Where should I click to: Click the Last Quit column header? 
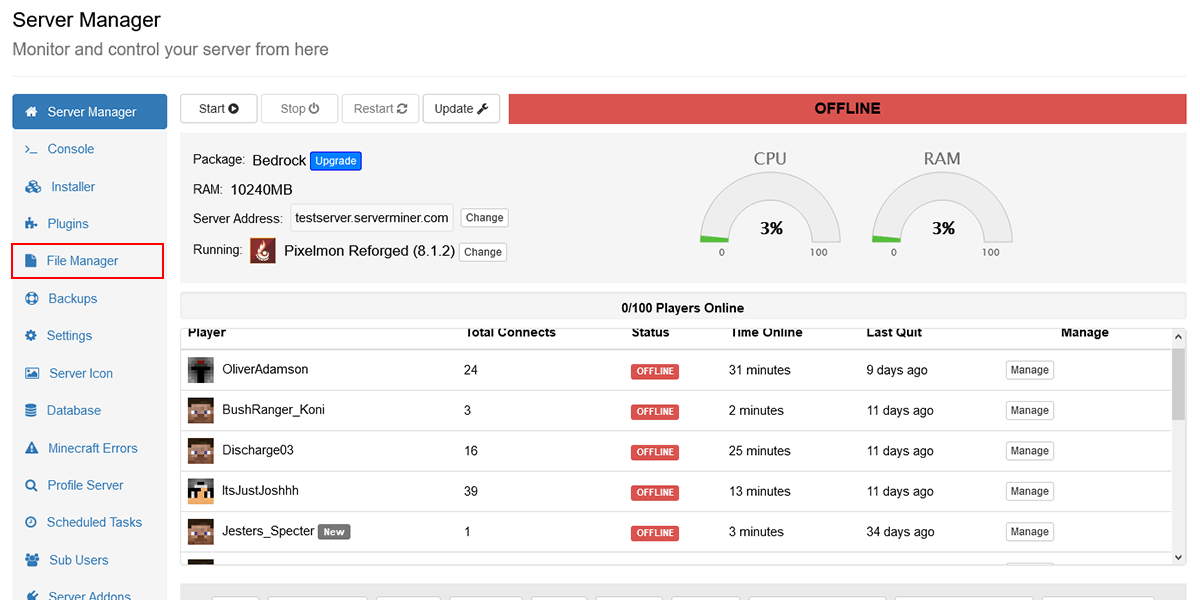click(x=894, y=332)
